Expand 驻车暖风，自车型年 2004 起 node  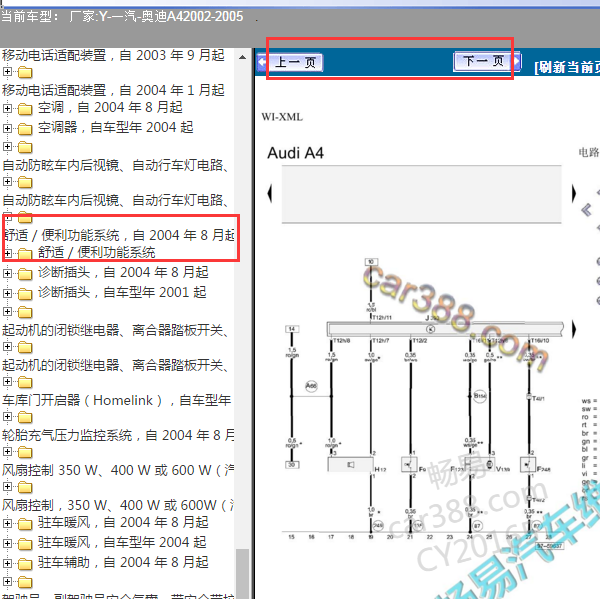pos(7,543)
